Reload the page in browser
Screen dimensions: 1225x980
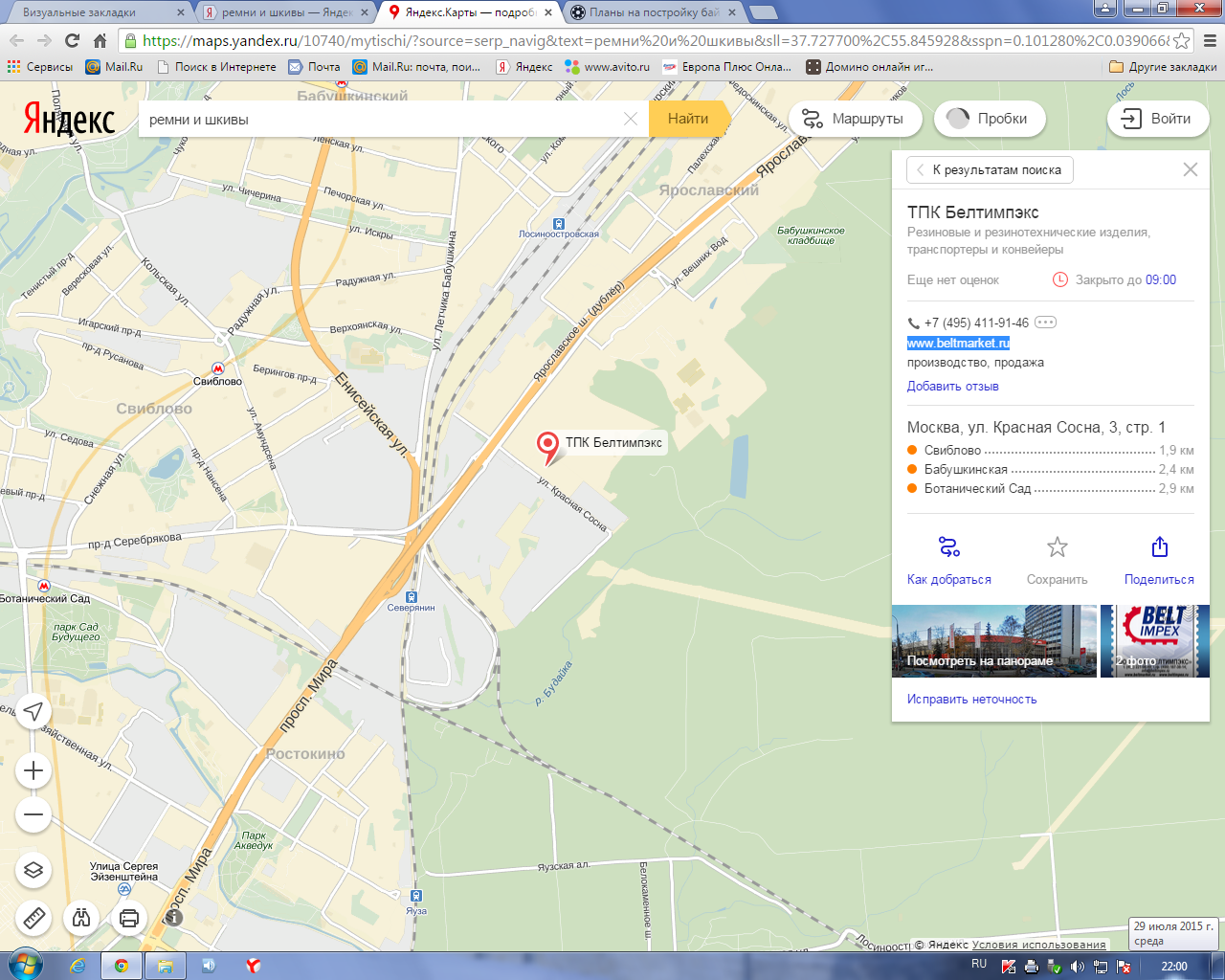[72, 40]
